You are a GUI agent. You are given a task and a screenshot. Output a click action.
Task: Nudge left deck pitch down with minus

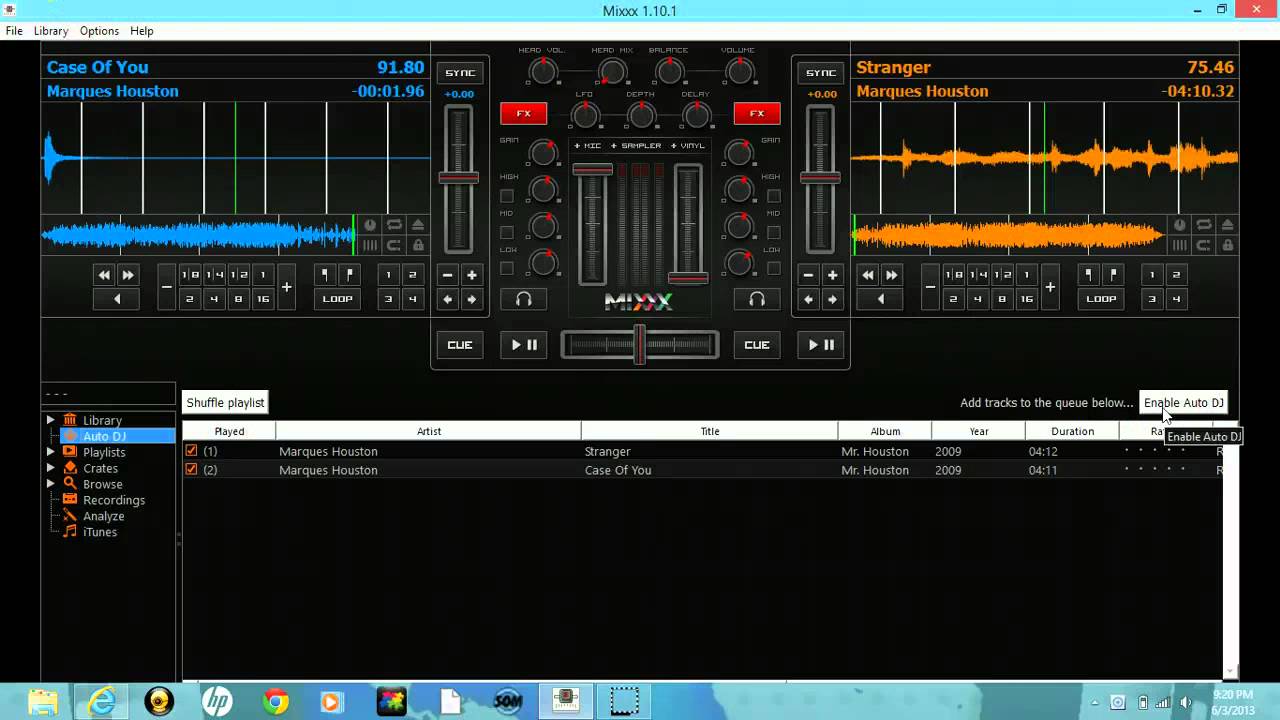pos(448,275)
